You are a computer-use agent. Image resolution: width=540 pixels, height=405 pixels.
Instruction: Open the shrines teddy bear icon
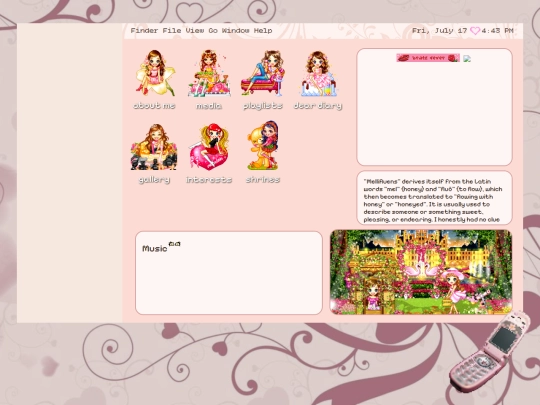[x=263, y=145]
